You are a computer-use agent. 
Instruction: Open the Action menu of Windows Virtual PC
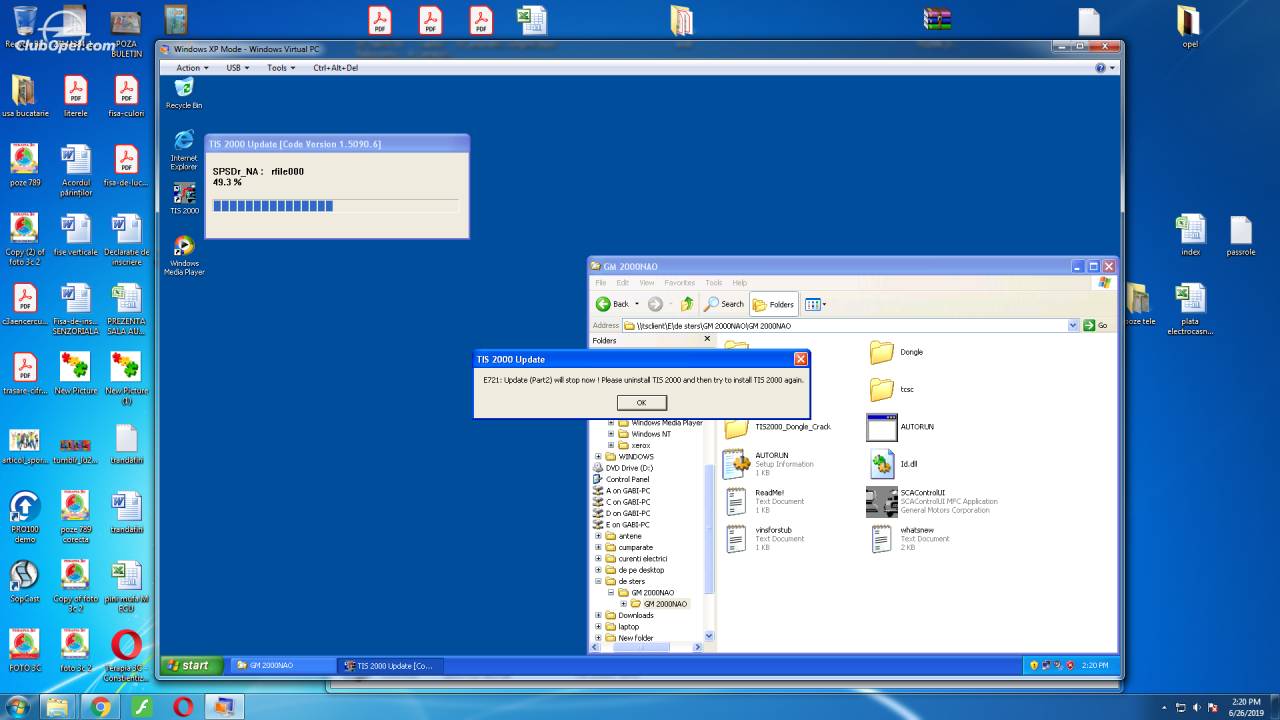click(x=192, y=68)
